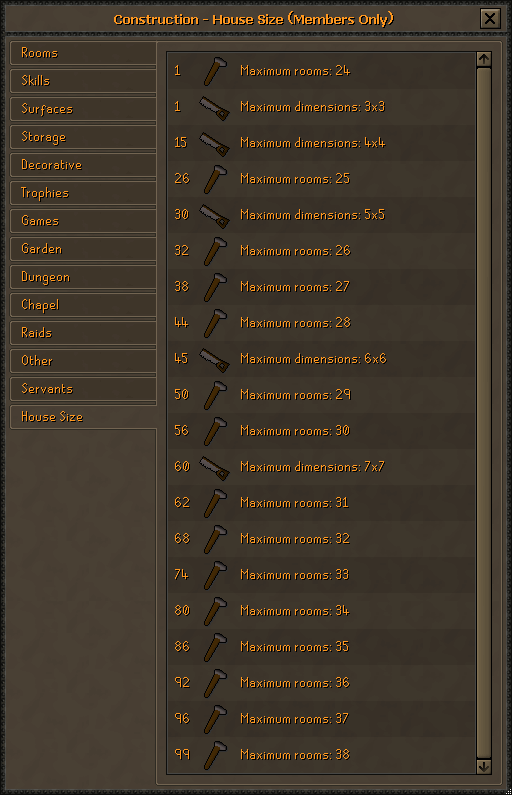Close the Construction House Size window
512x795 pixels.
tap(490, 19)
